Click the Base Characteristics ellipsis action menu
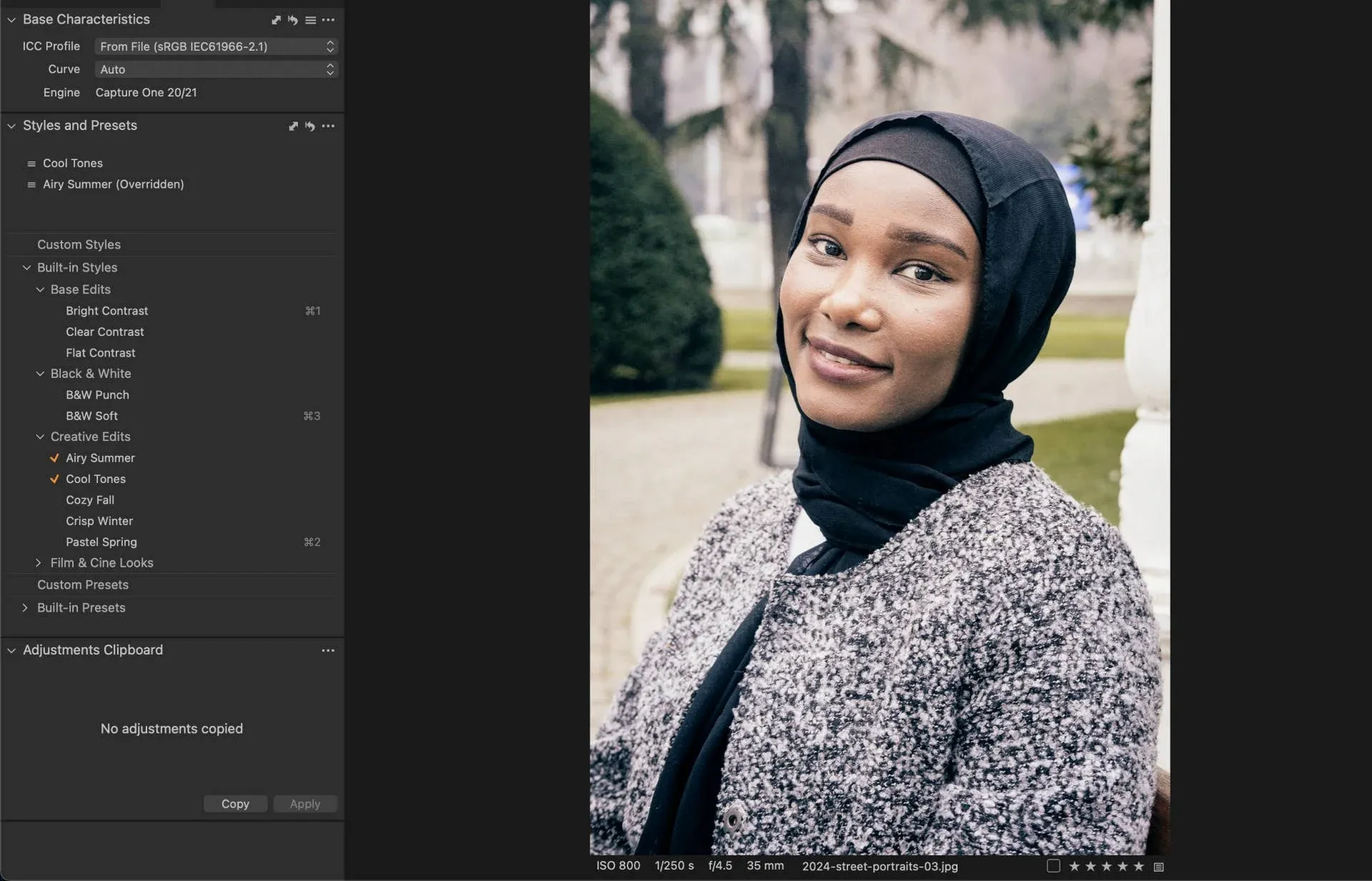The height and width of the screenshot is (881, 1372). (329, 20)
